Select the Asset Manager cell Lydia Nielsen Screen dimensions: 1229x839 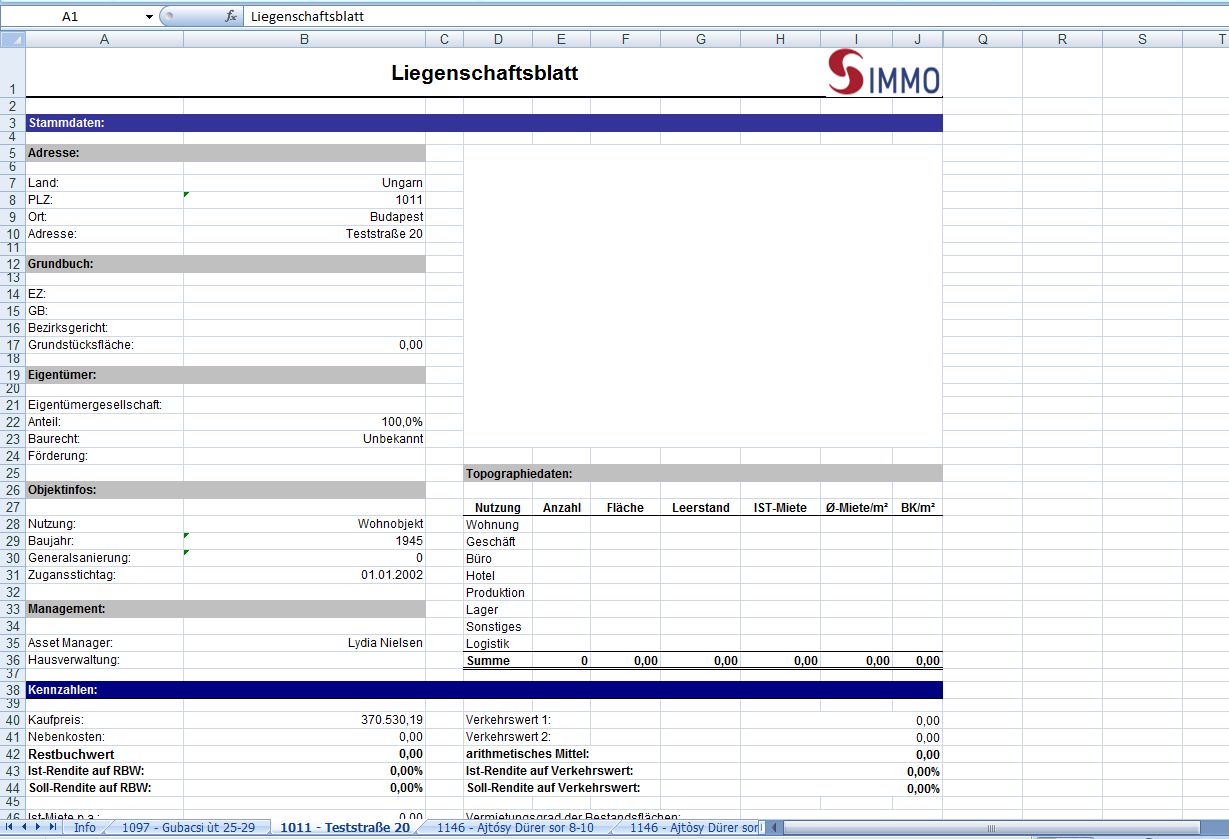tap(304, 643)
